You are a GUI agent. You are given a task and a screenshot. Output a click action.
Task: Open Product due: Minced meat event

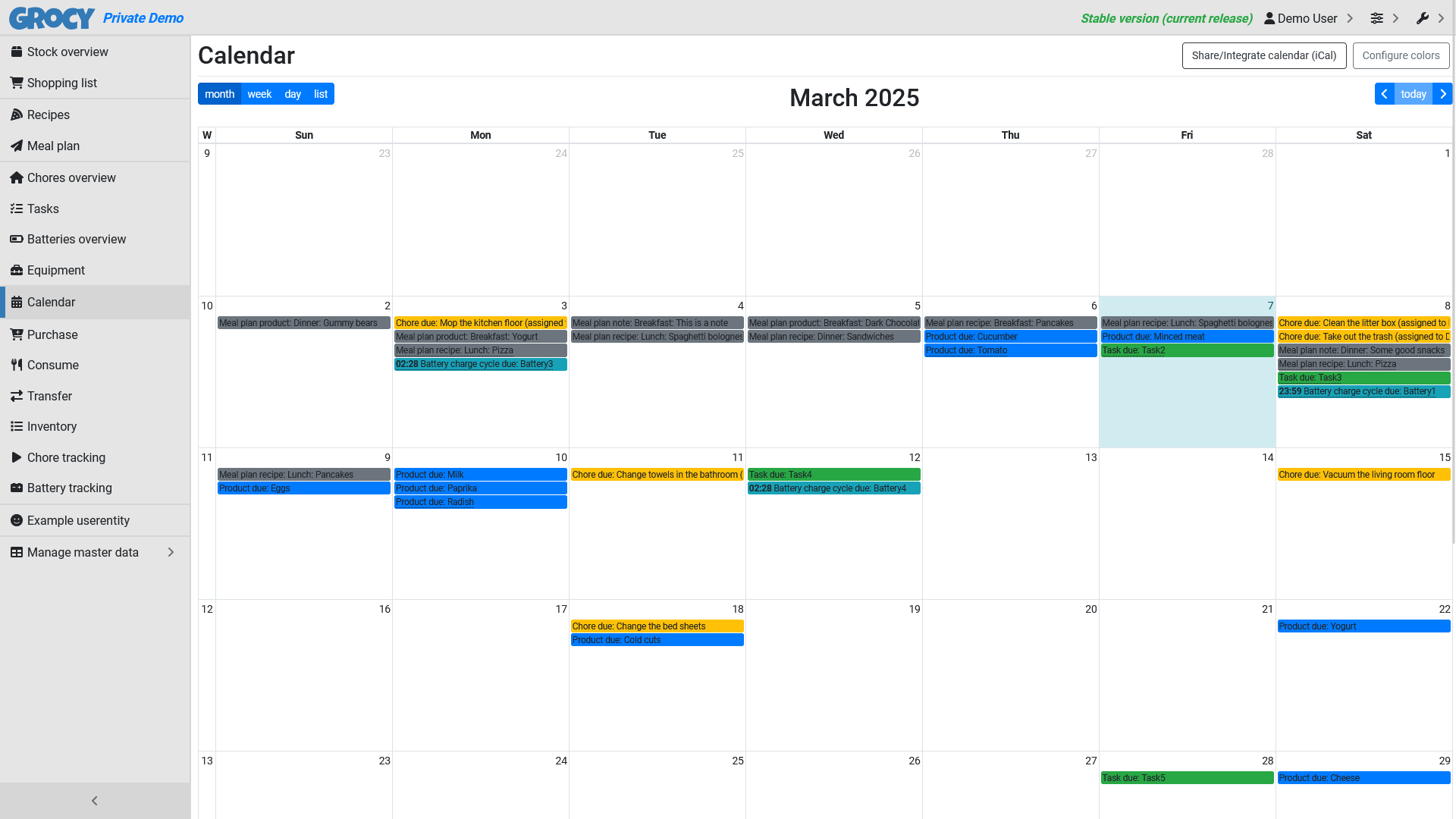click(1187, 337)
